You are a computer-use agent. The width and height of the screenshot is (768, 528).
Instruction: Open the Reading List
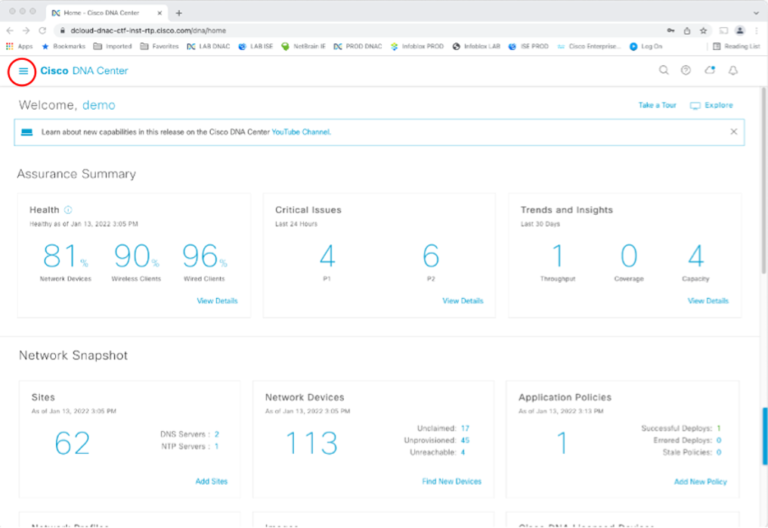click(736, 46)
